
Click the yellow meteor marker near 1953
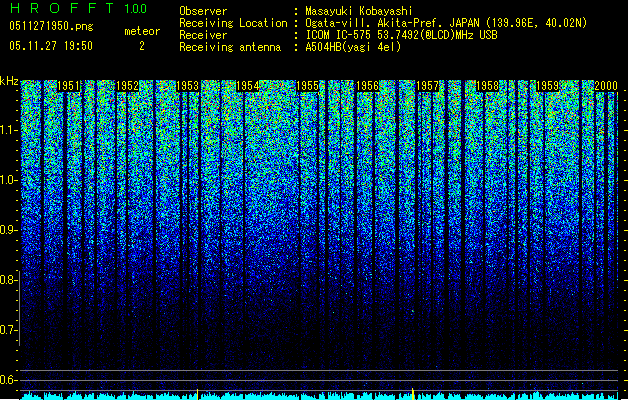click(x=198, y=394)
